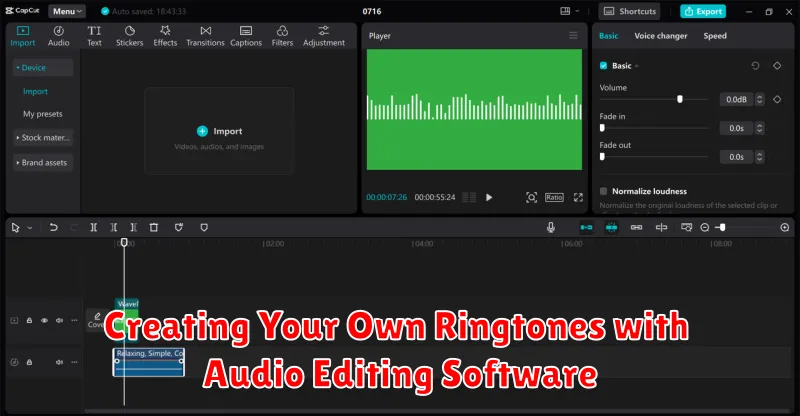Click the Split clip tool in timeline toolbar

click(92, 228)
